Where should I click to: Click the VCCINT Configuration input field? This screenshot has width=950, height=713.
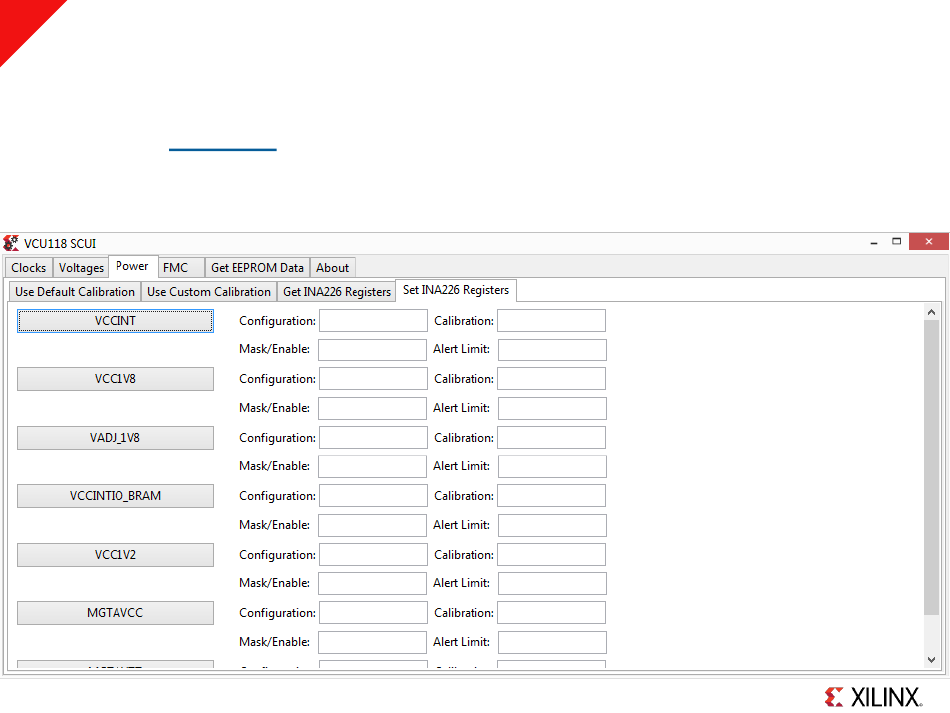[x=373, y=320]
